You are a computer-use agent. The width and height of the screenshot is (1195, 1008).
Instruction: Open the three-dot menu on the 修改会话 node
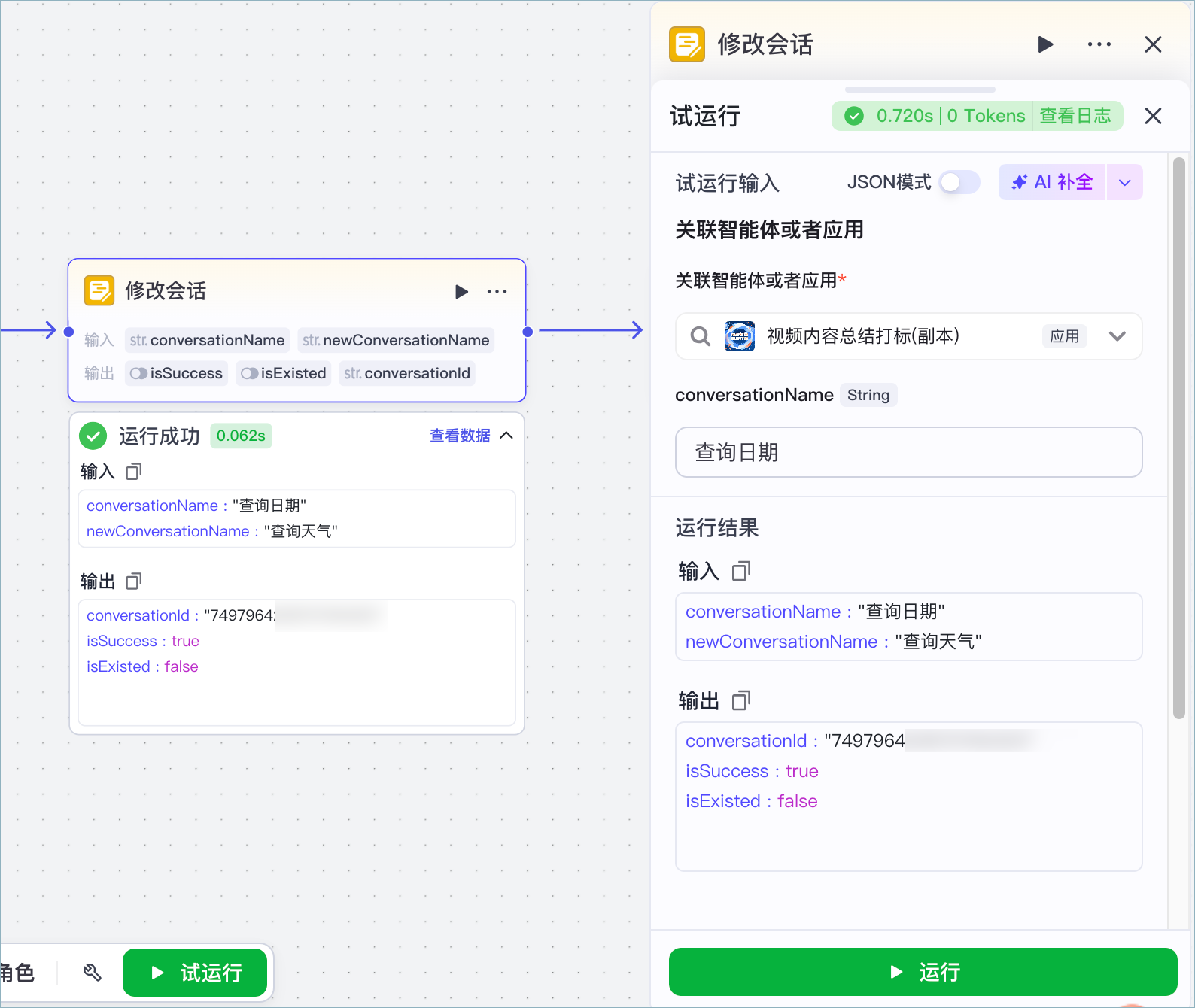(497, 291)
